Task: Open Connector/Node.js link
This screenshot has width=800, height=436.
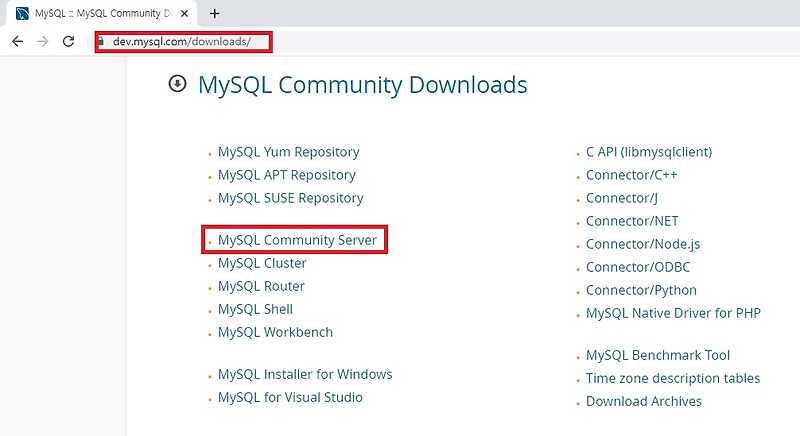Action: click(x=643, y=244)
